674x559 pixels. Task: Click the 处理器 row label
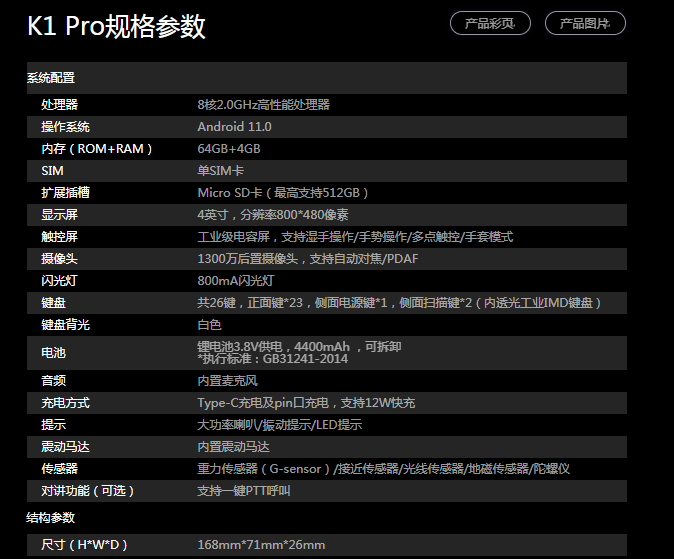tap(59, 104)
